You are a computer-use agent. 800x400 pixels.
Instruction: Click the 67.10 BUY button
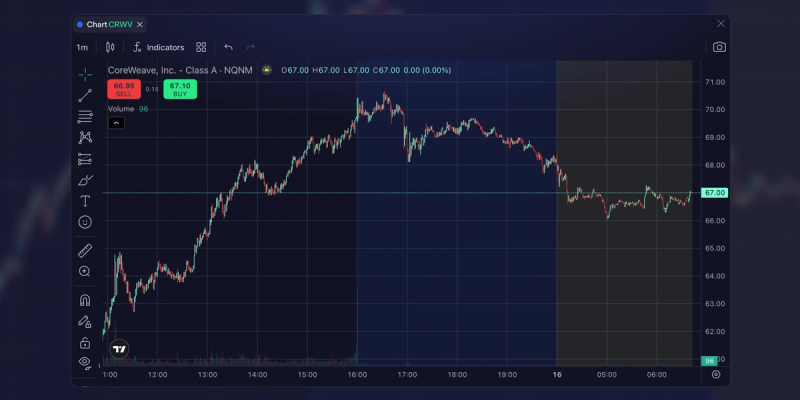pyautogui.click(x=180, y=89)
